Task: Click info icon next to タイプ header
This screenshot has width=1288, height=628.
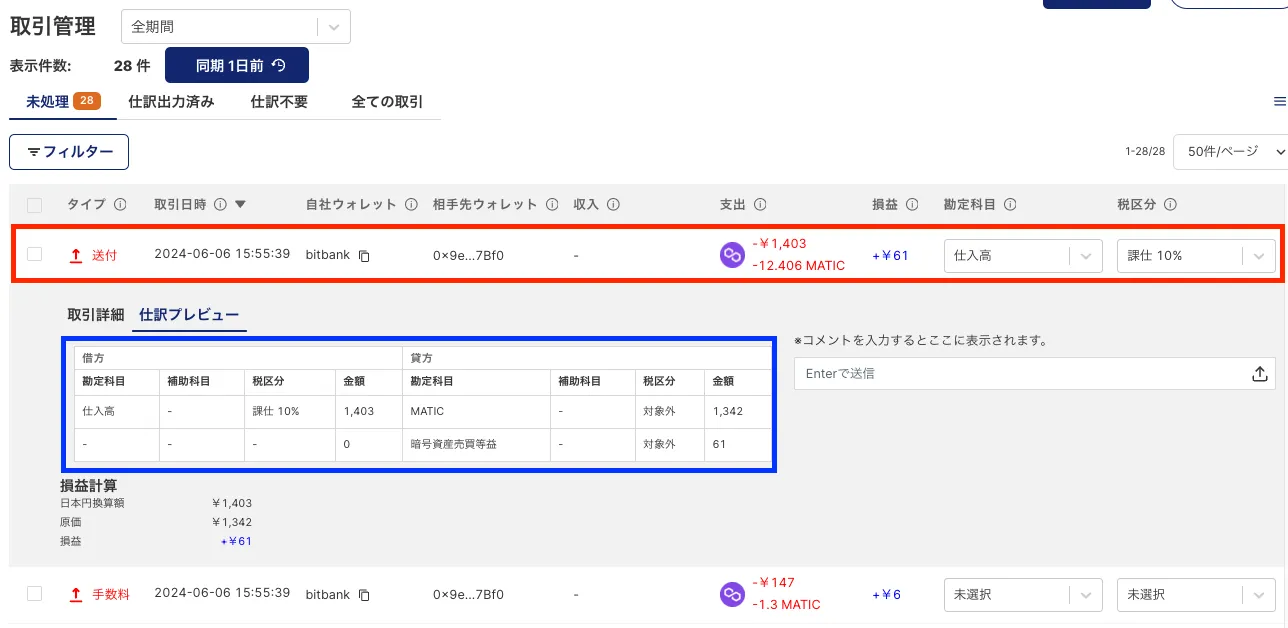Action: (120, 205)
